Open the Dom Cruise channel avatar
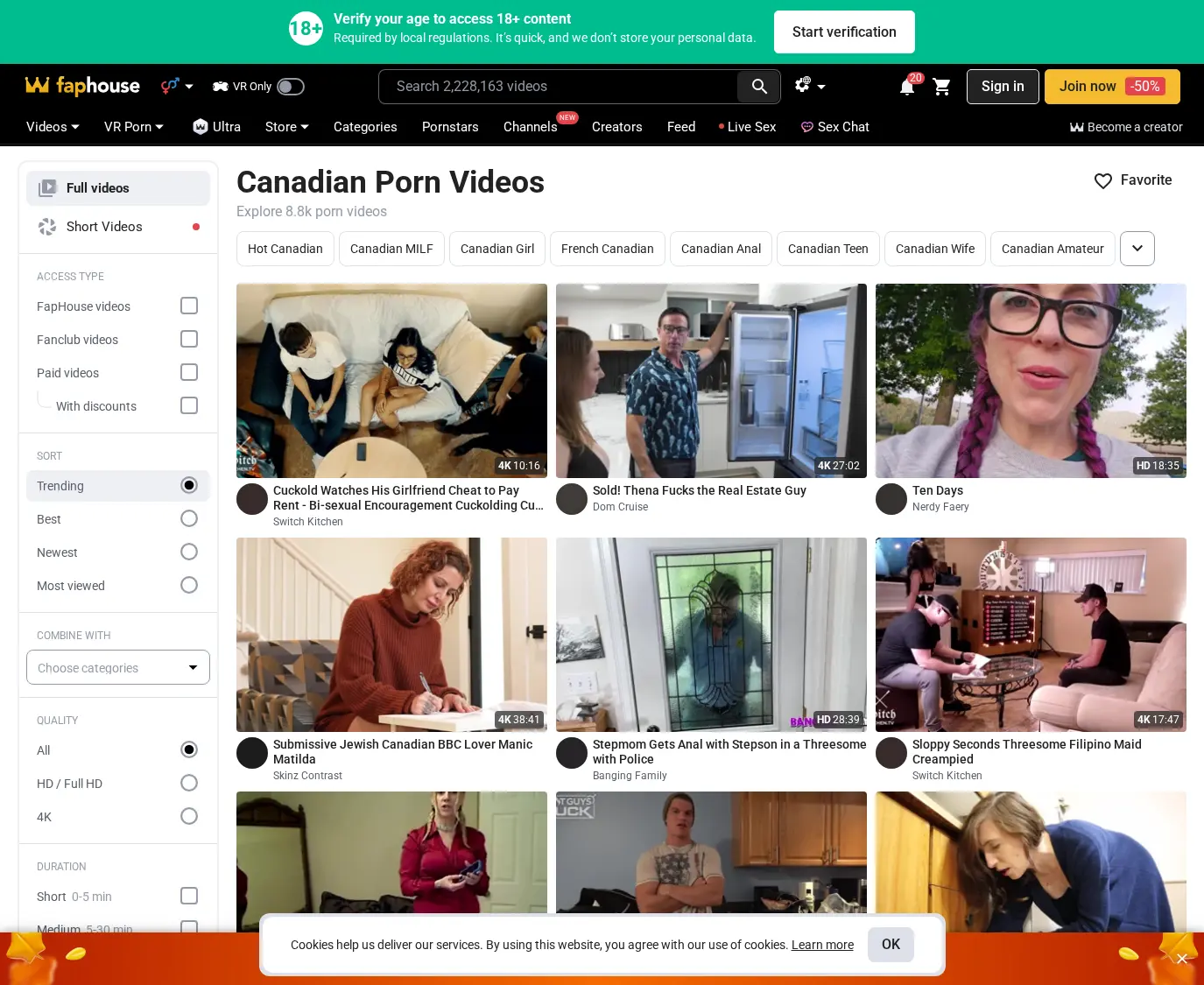The image size is (1204, 985). pyautogui.click(x=572, y=499)
